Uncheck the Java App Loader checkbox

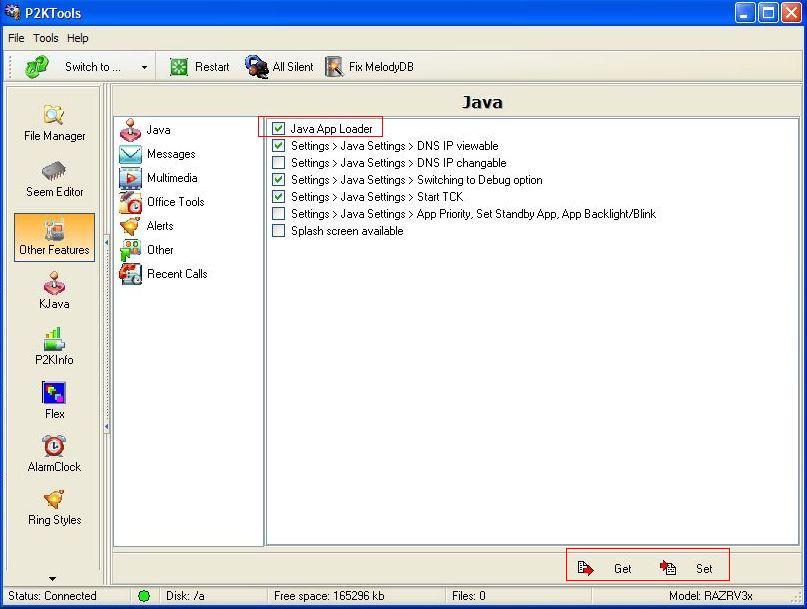pos(279,129)
